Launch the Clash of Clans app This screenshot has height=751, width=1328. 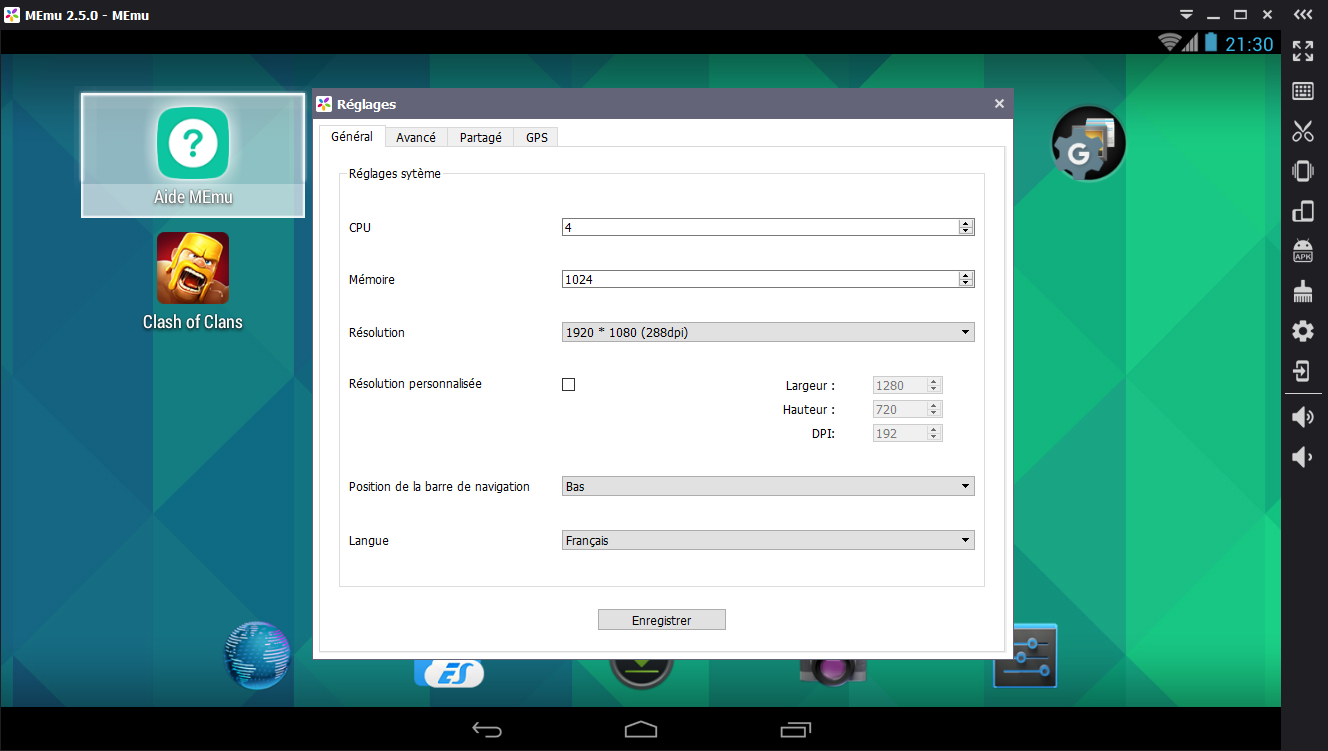pos(193,268)
